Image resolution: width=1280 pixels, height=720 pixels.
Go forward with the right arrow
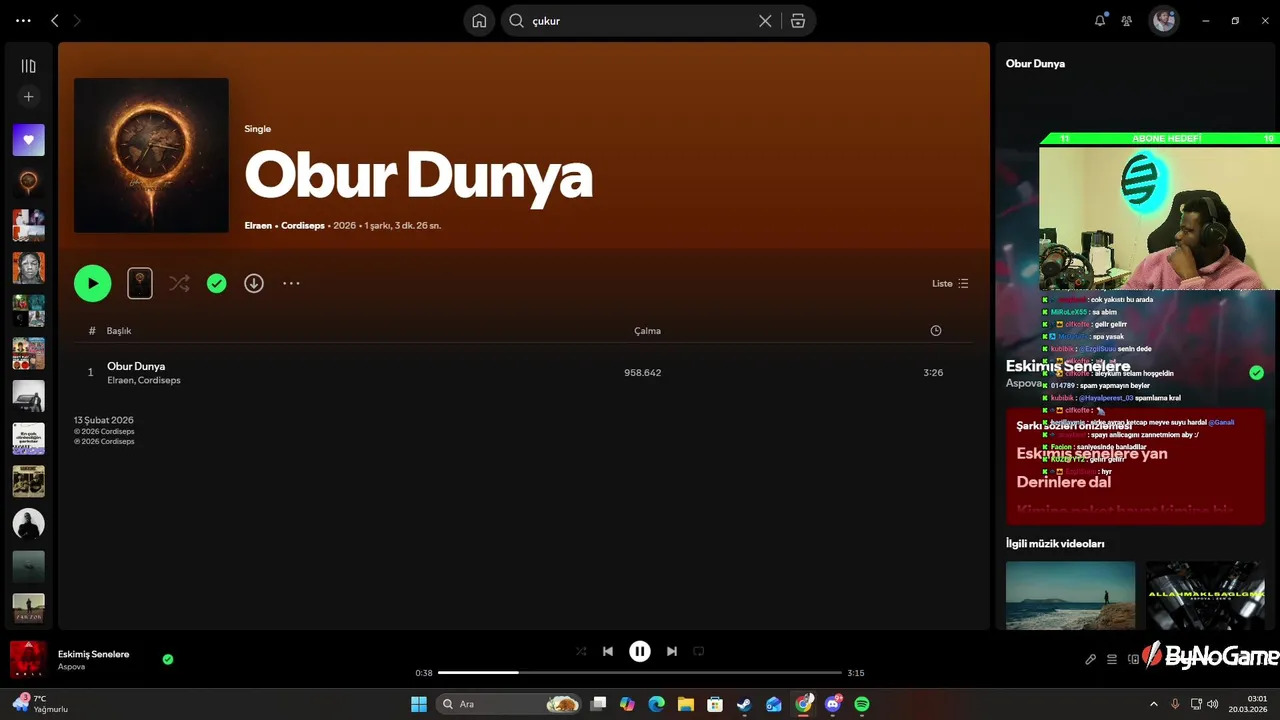click(77, 20)
